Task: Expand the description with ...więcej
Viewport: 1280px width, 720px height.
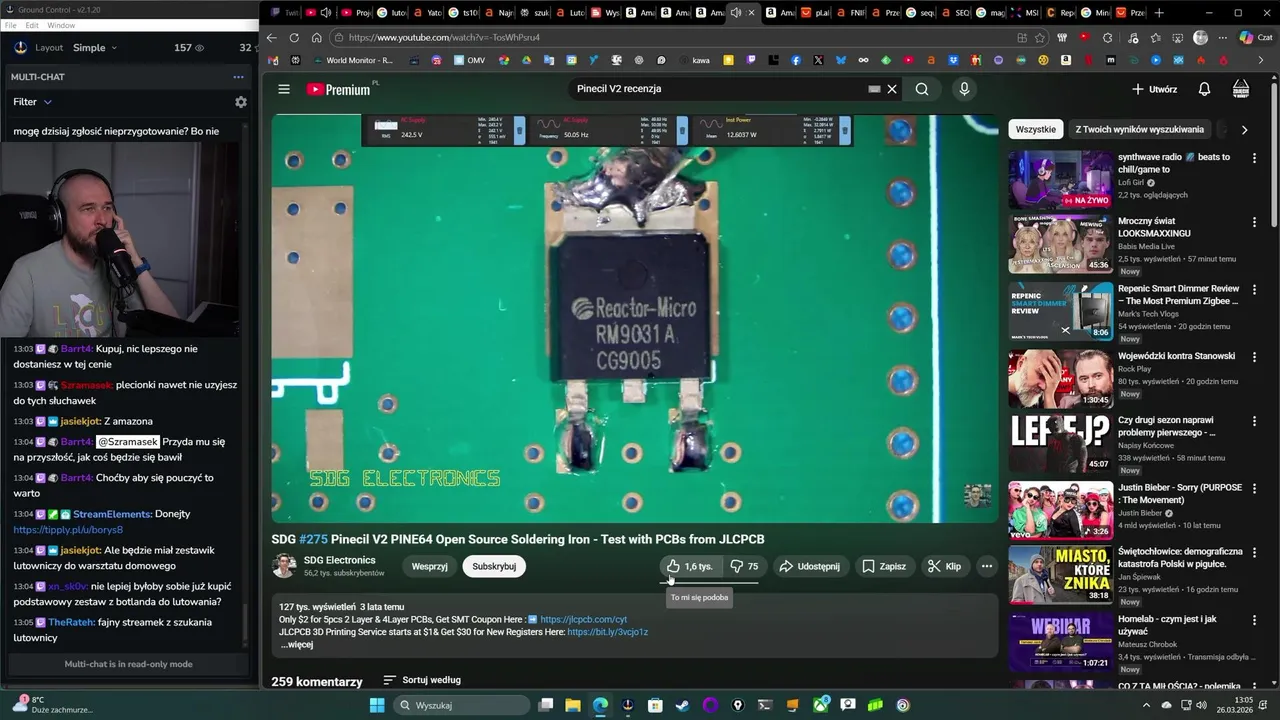Action: tap(297, 645)
